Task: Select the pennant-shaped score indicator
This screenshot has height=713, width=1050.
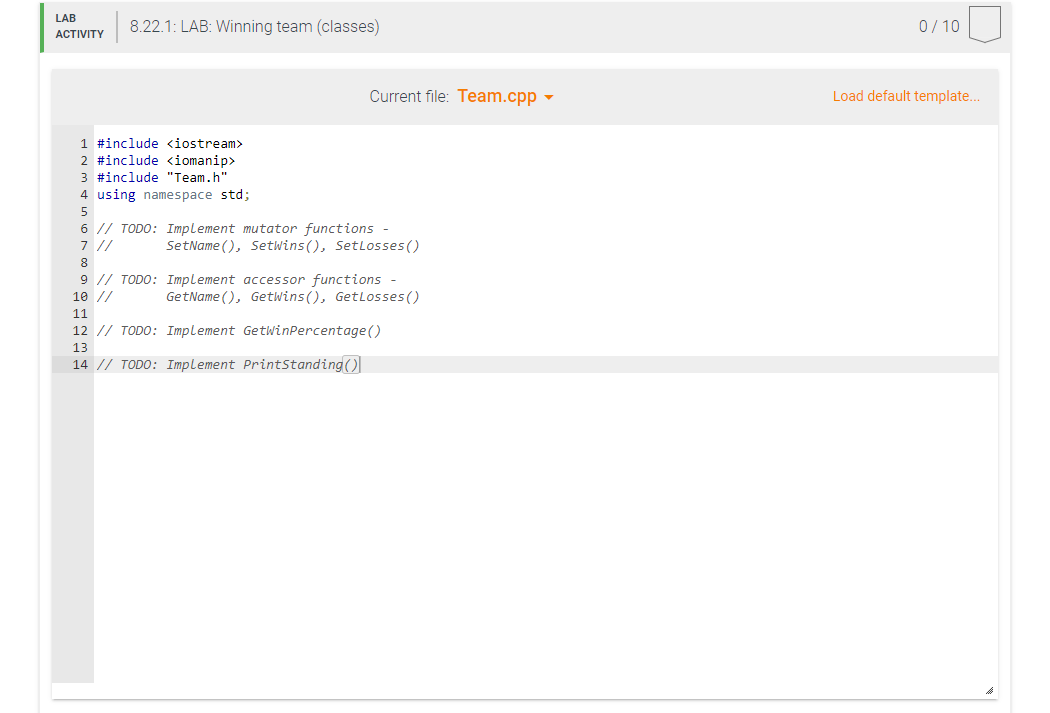Action: [984, 23]
